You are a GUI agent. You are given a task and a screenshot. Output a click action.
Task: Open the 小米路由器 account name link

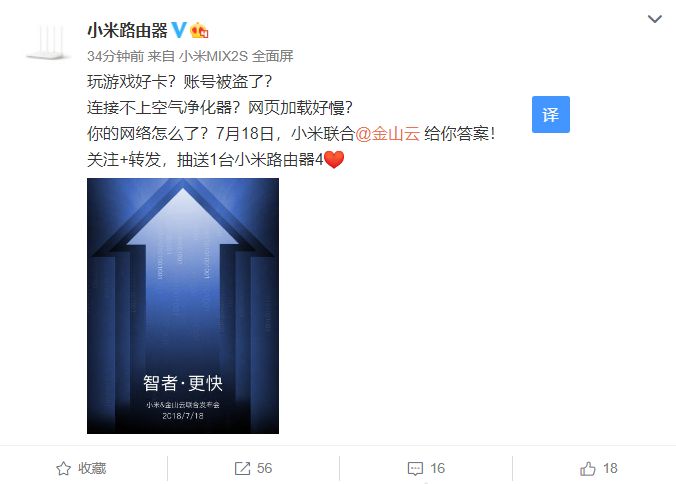(x=127, y=31)
